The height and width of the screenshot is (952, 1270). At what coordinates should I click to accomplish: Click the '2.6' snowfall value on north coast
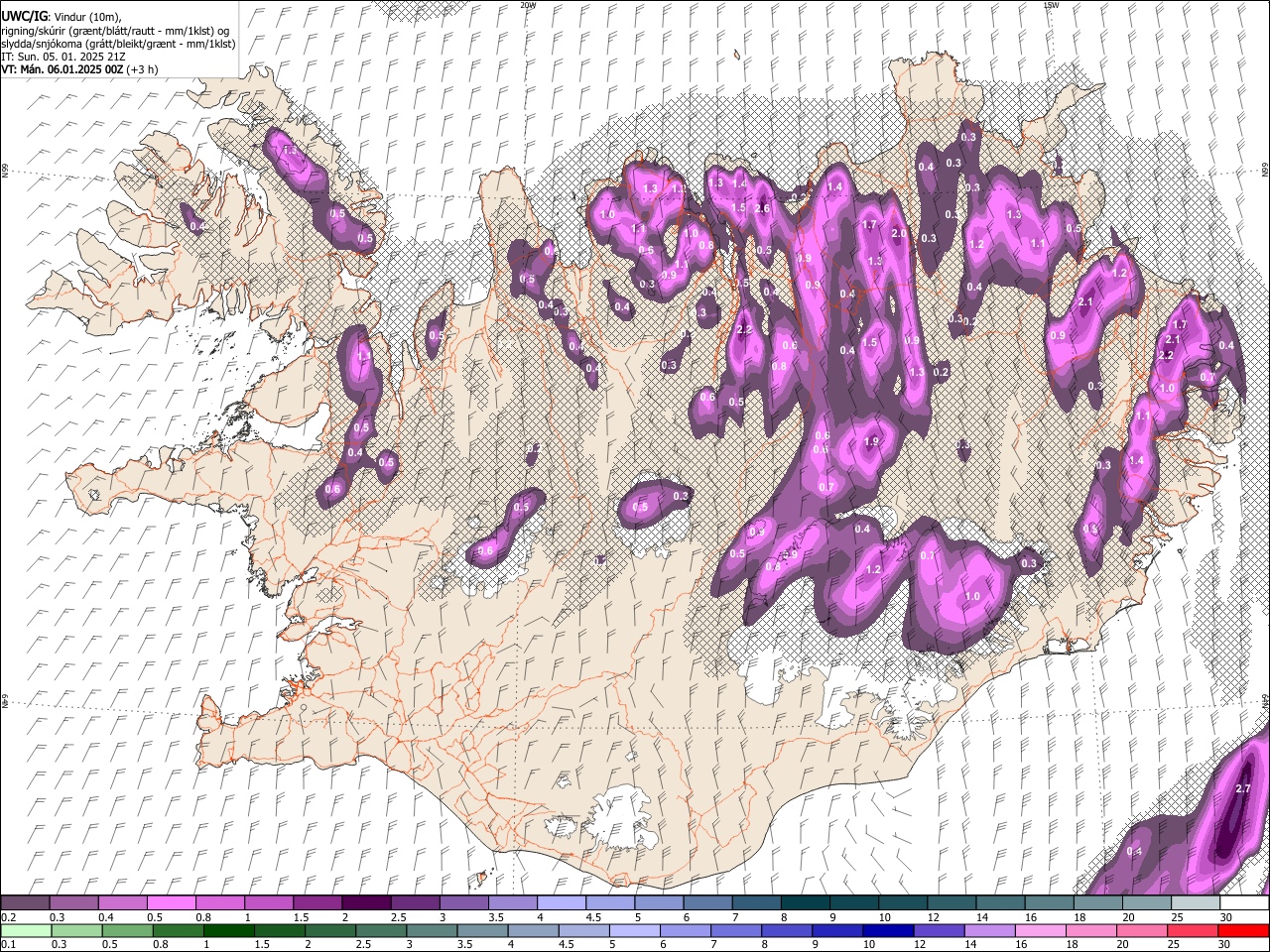(x=762, y=208)
